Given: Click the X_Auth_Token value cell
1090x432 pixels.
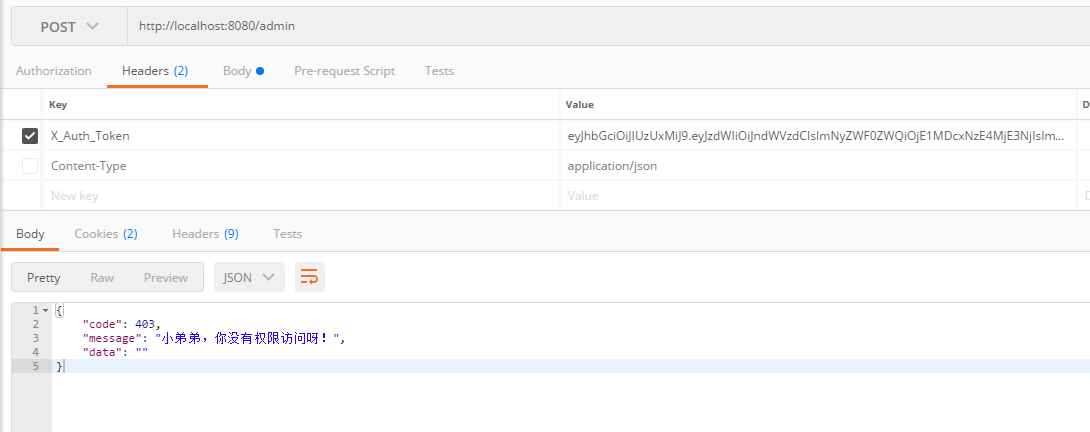Looking at the screenshot, I should pyautogui.click(x=815, y=136).
